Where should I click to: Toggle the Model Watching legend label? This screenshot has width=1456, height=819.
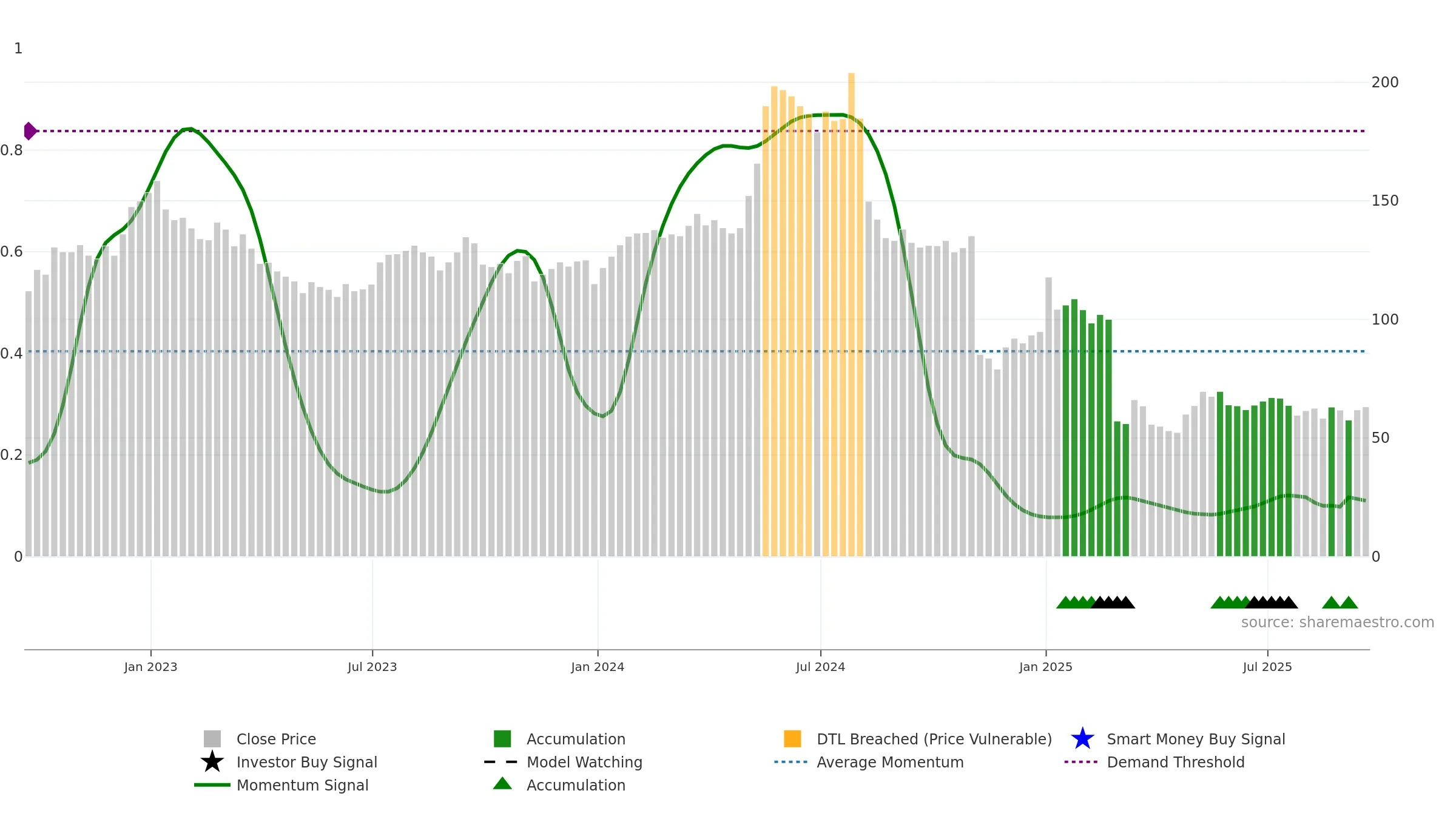[584, 762]
